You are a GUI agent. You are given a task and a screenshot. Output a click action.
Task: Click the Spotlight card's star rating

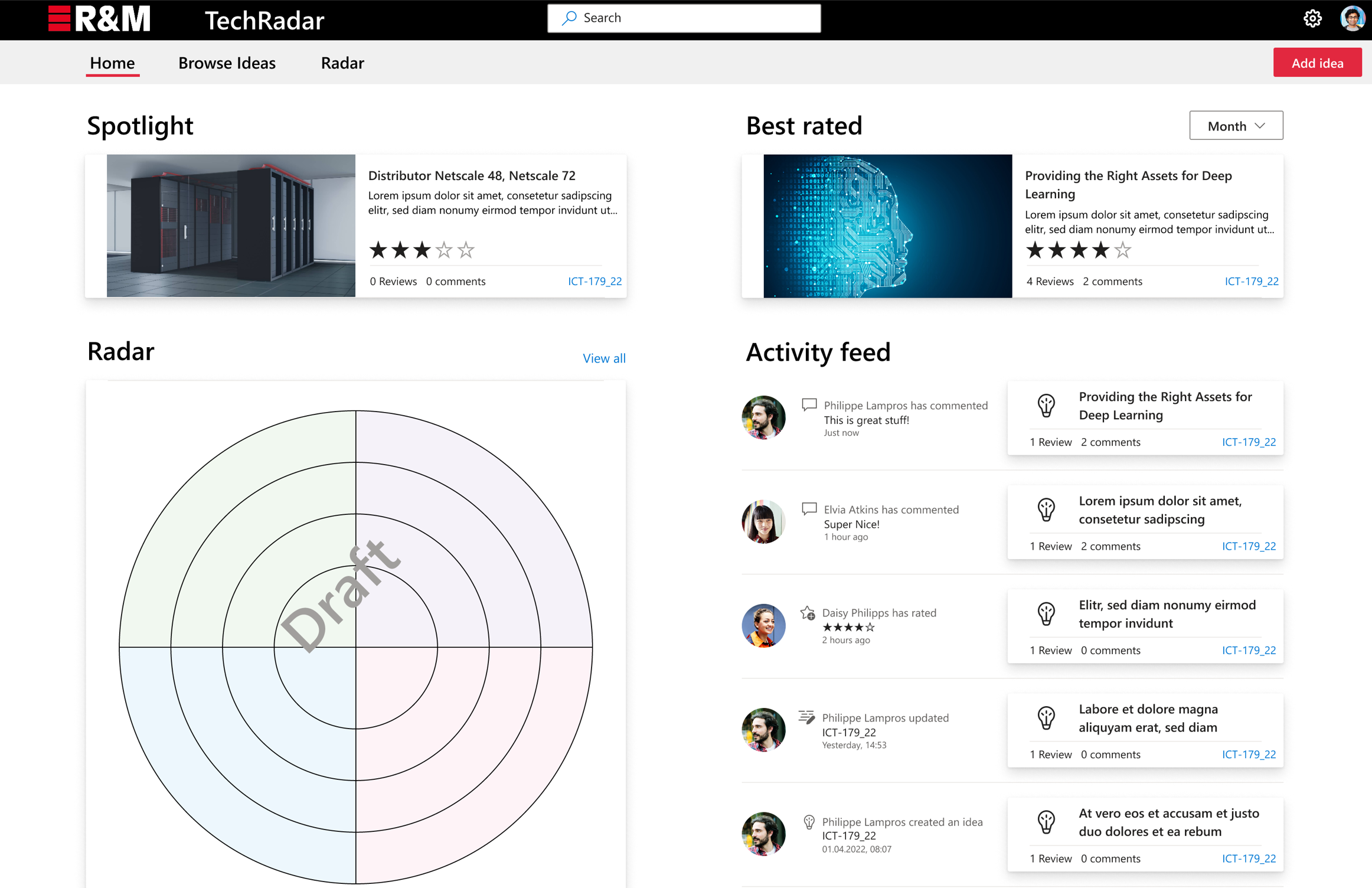tap(422, 250)
